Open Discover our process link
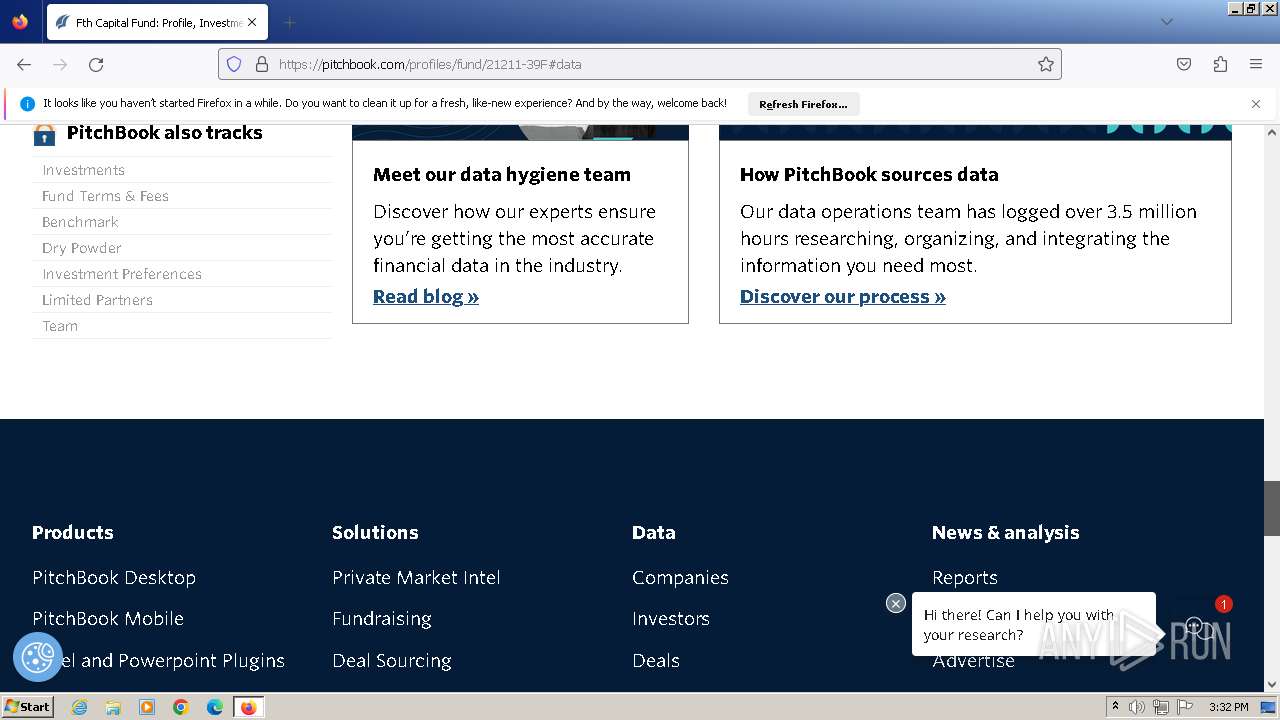 pyautogui.click(x=843, y=296)
